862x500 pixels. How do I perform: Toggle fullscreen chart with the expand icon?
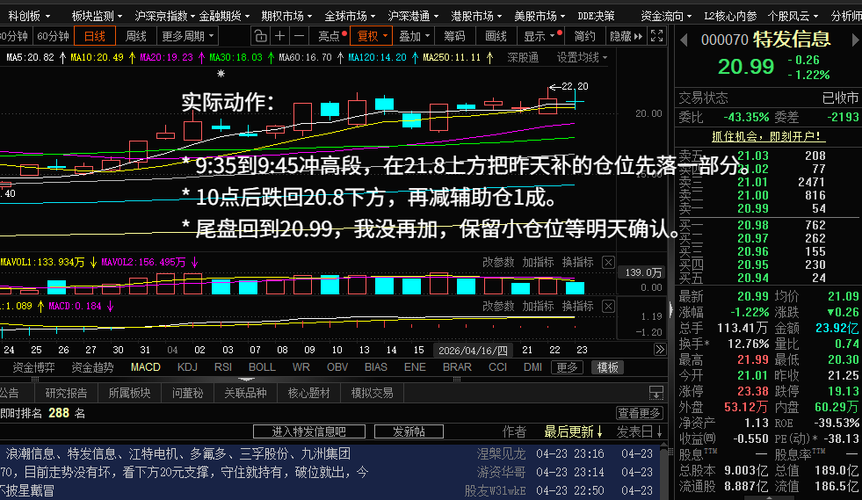656,36
